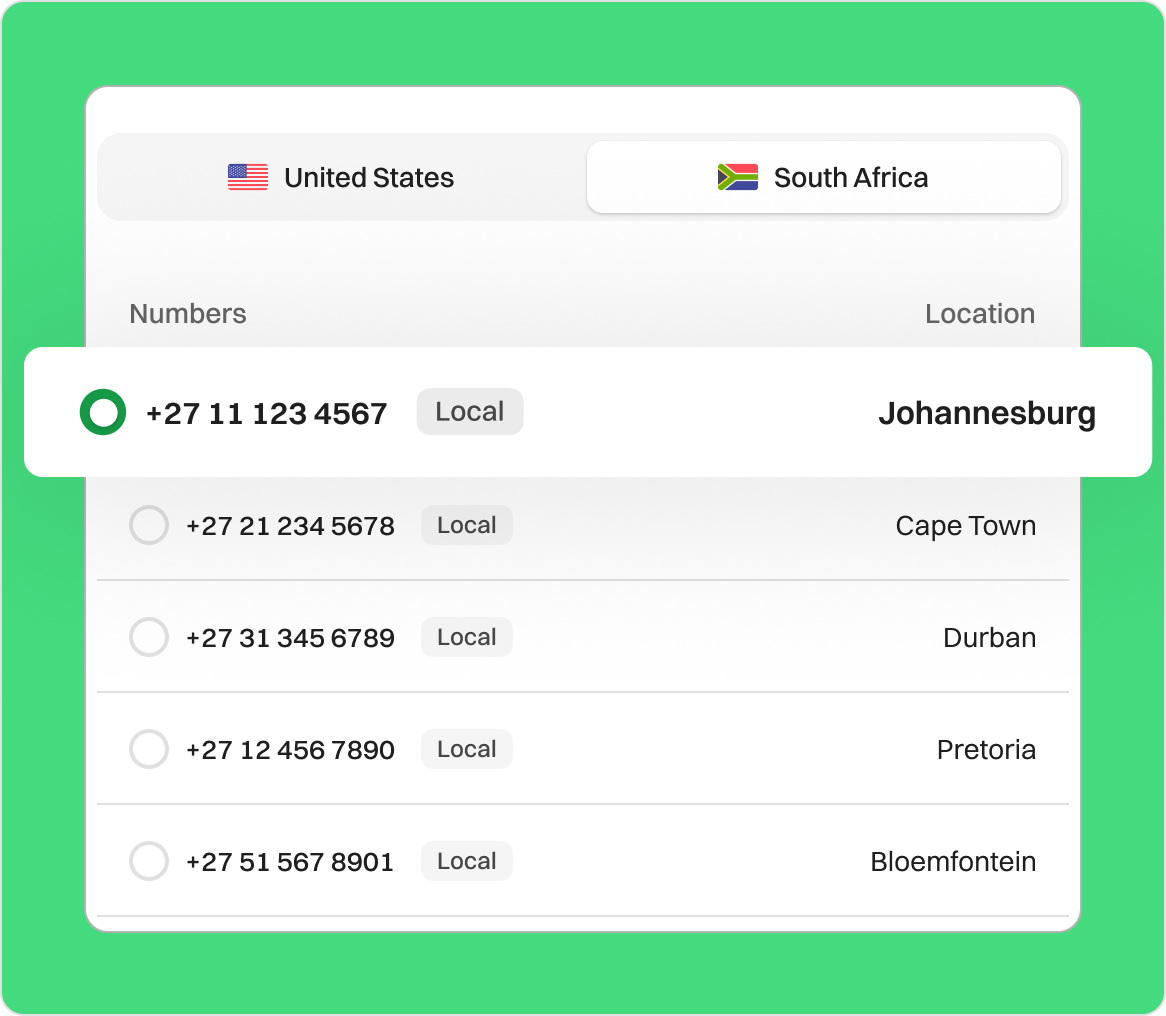Click the Numbers column header

click(x=188, y=314)
